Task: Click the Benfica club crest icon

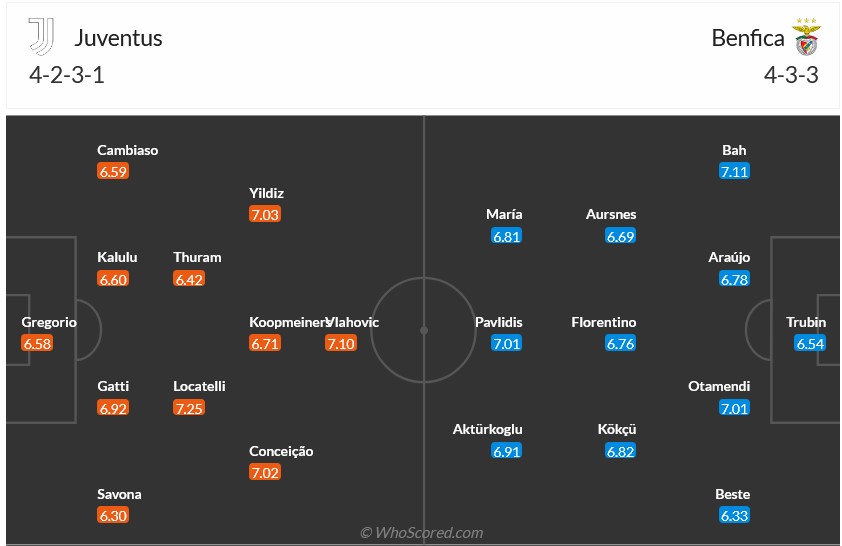Action: (806, 38)
